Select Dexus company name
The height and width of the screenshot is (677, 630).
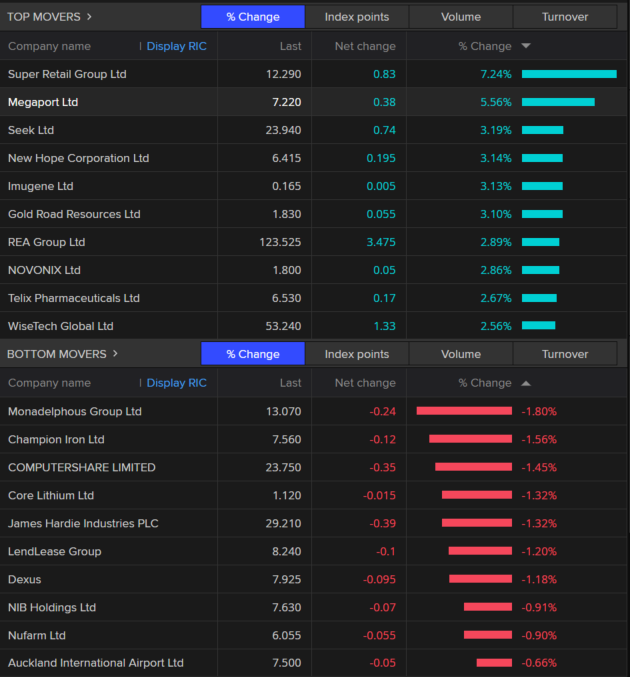(x=25, y=579)
